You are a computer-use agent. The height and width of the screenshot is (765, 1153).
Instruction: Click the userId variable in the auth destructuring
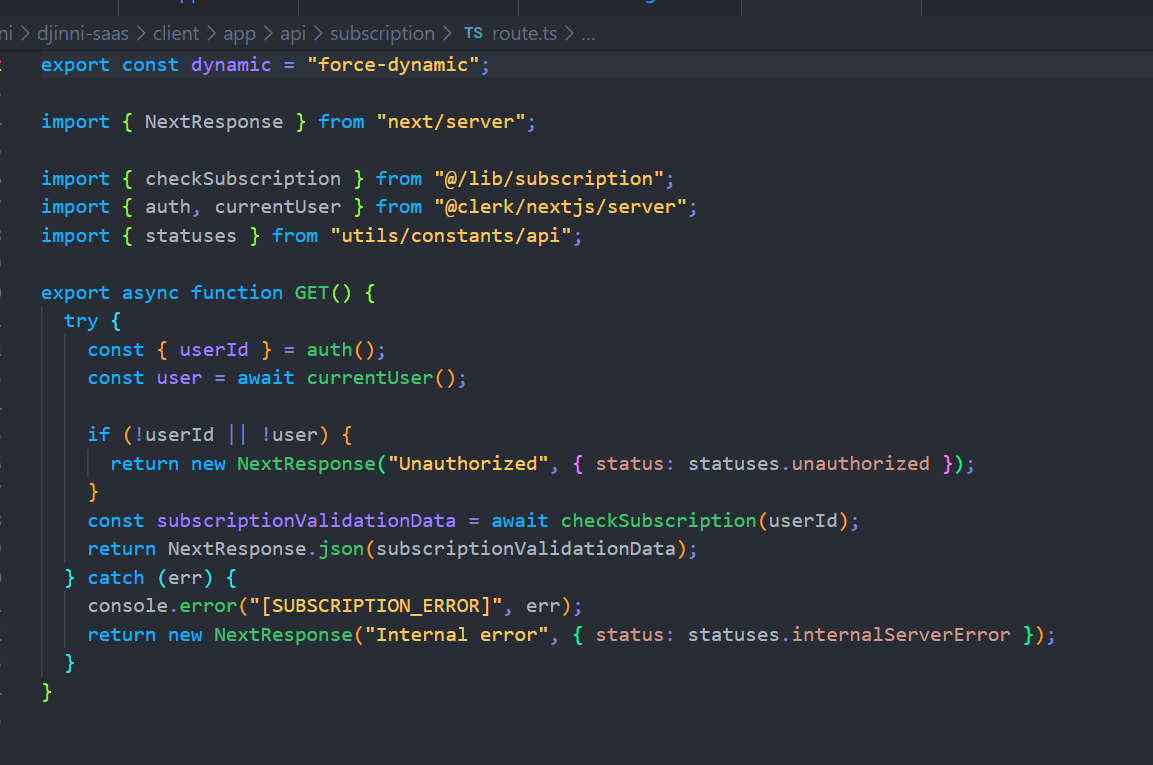tap(213, 349)
